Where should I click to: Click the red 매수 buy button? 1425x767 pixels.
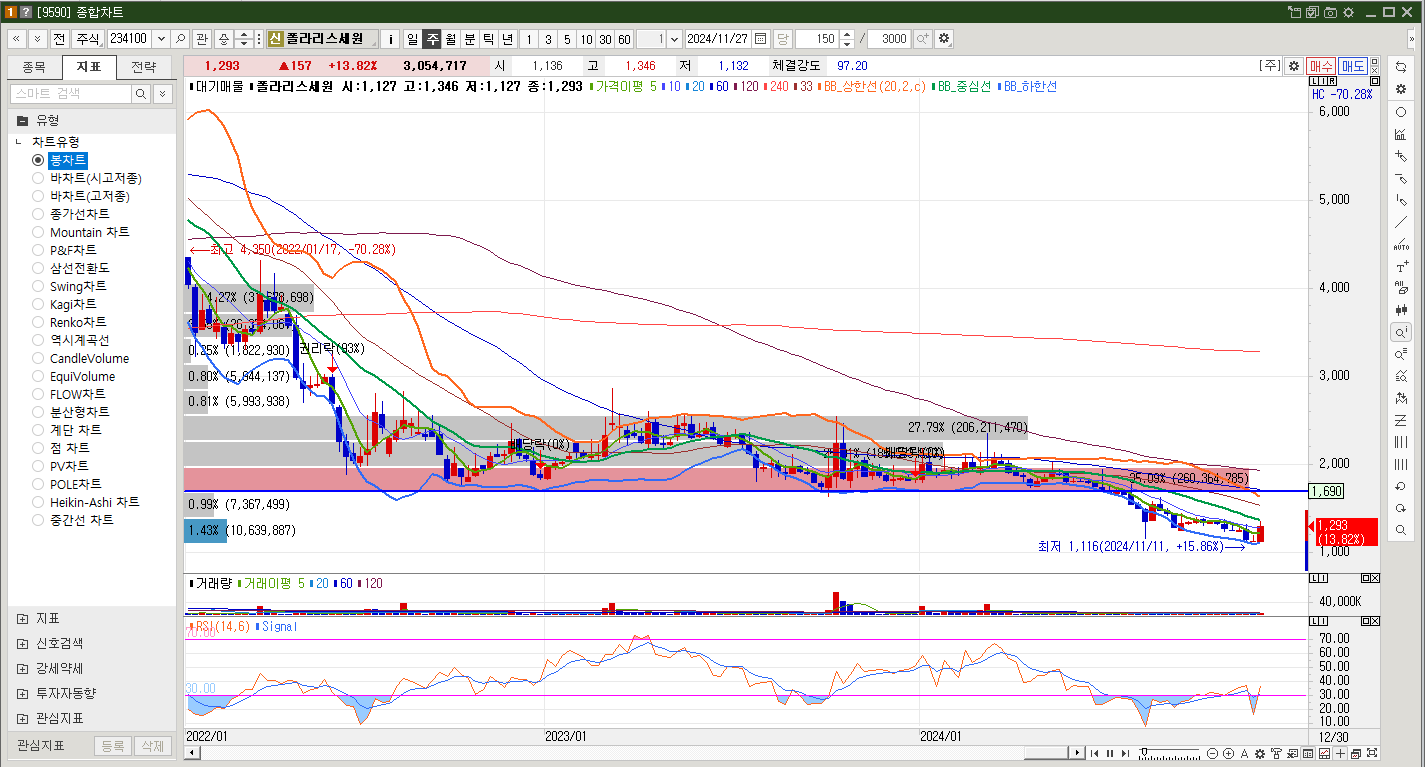click(1321, 66)
